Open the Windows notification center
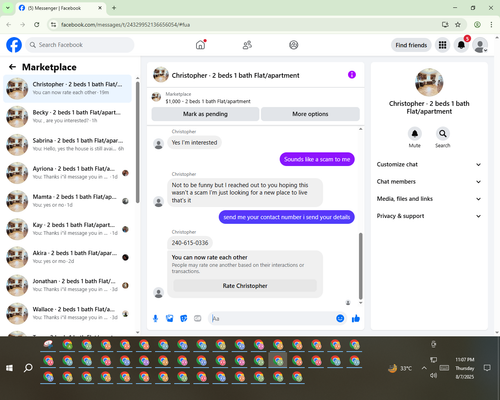 click(487, 368)
